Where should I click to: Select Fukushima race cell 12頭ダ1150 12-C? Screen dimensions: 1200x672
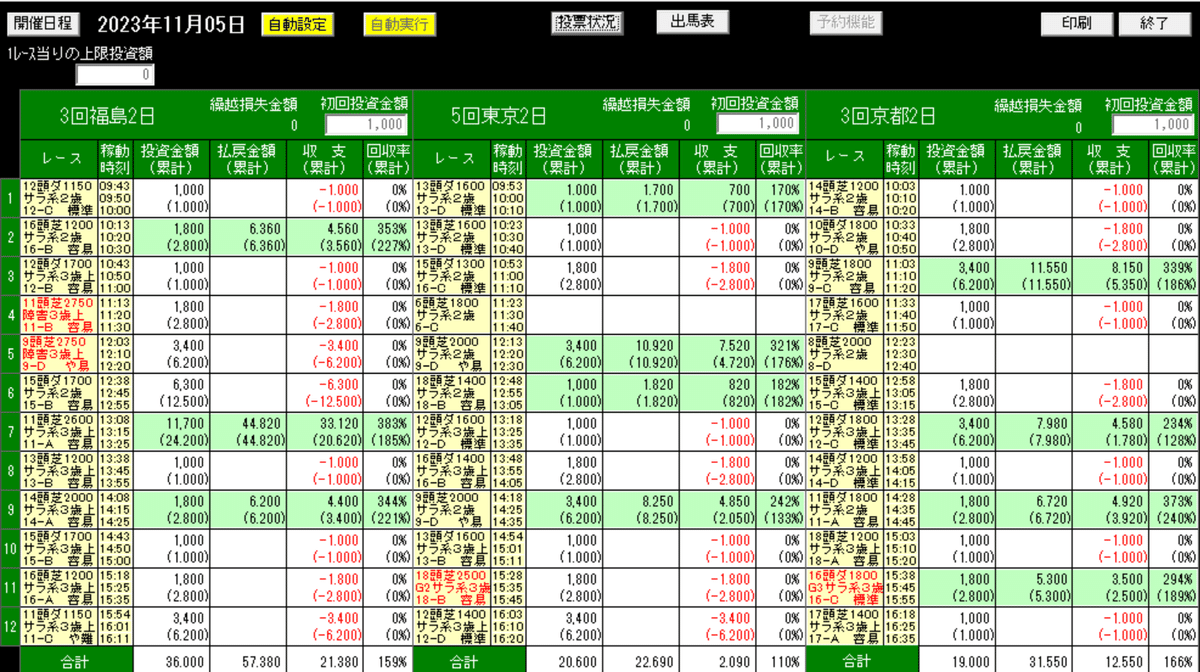58,198
